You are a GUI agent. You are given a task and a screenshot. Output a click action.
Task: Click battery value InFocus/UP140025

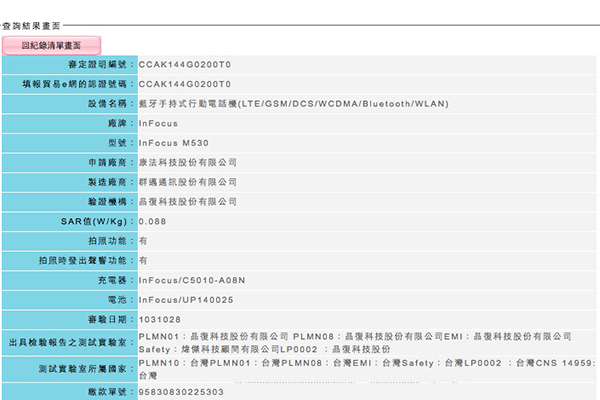point(186,300)
